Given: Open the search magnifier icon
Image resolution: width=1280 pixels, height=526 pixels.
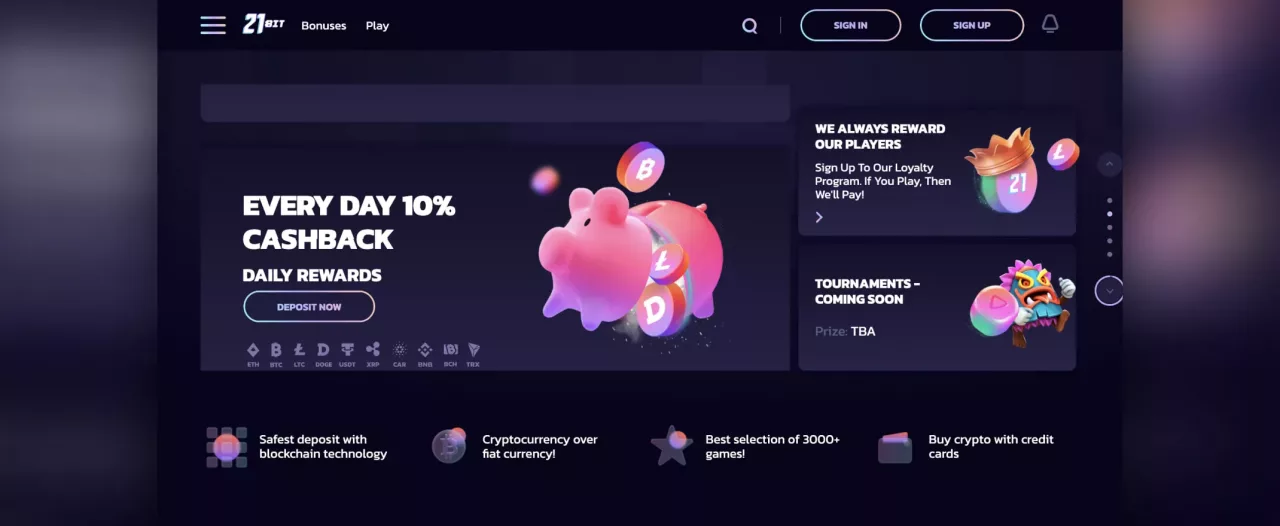Looking at the screenshot, I should click(749, 26).
